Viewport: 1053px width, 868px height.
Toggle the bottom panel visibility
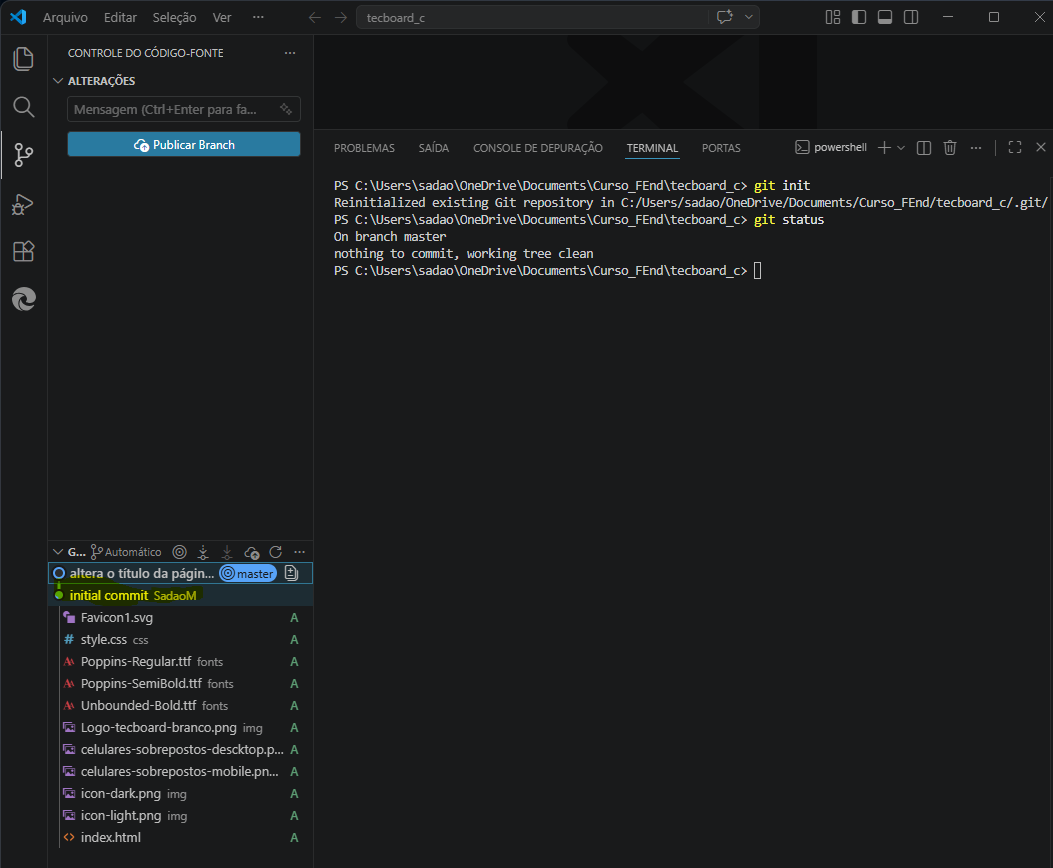(x=884, y=17)
